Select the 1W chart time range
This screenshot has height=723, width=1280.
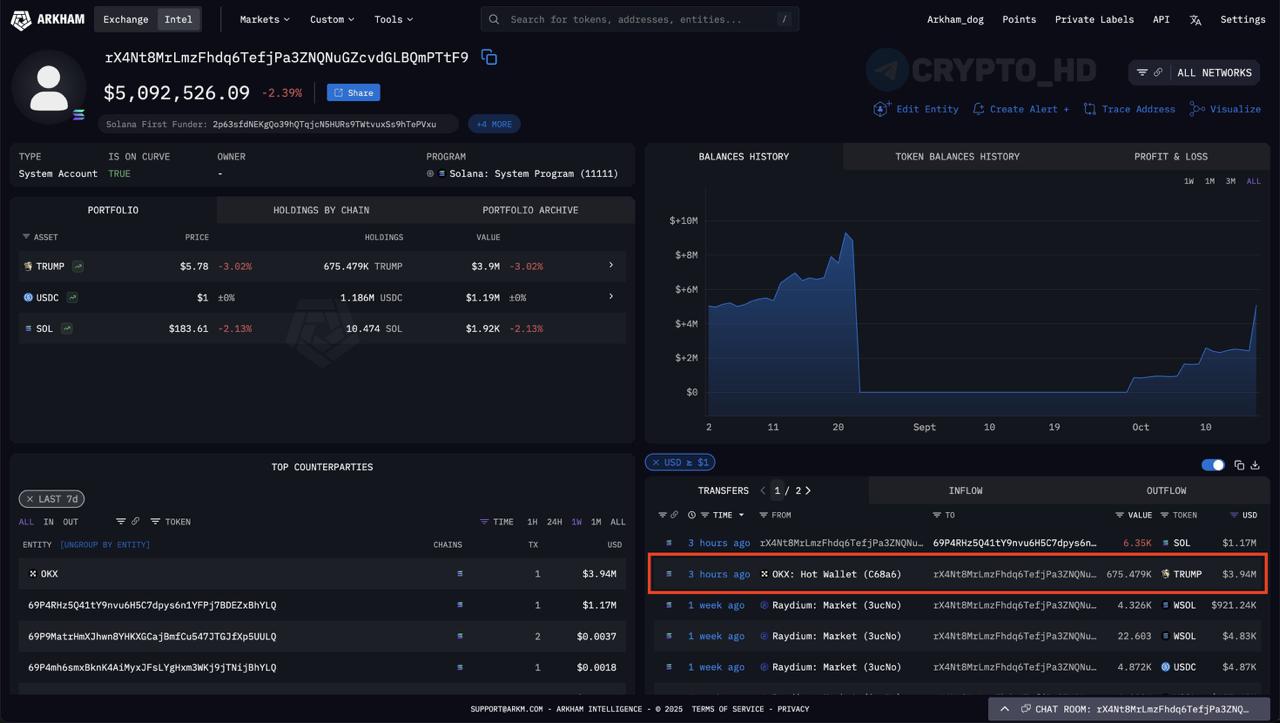(1189, 181)
